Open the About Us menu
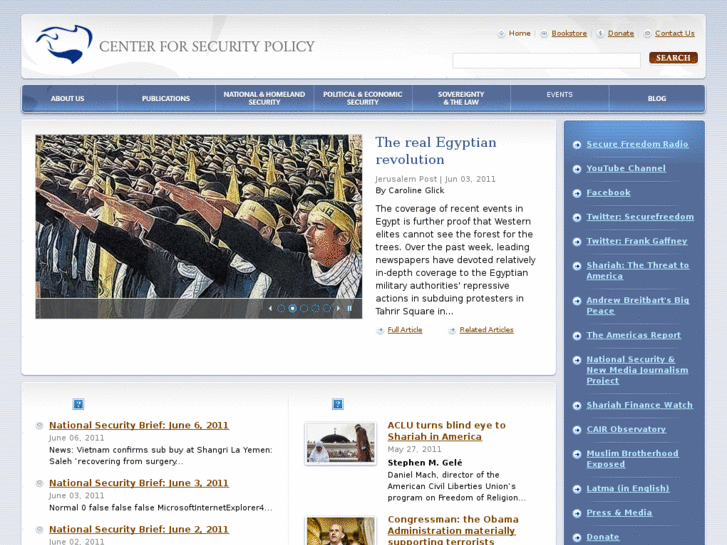The image size is (727, 545). [68, 98]
